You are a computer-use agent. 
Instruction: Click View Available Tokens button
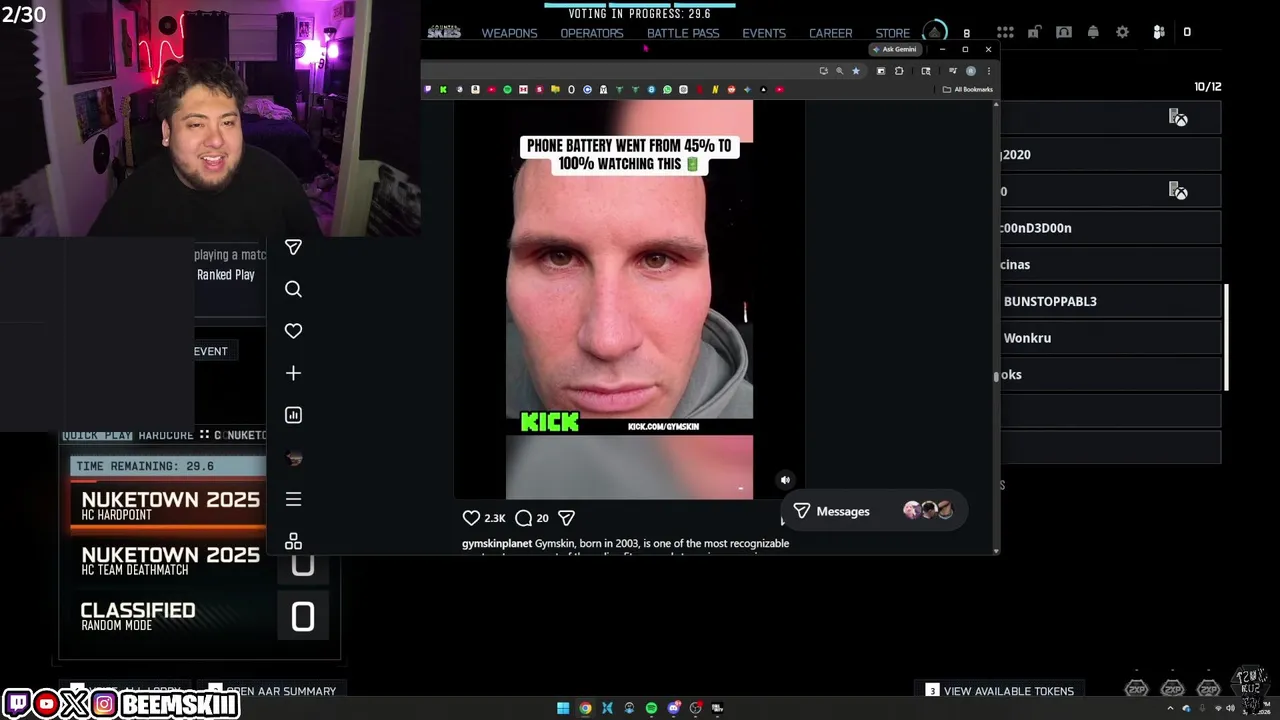(x=999, y=691)
